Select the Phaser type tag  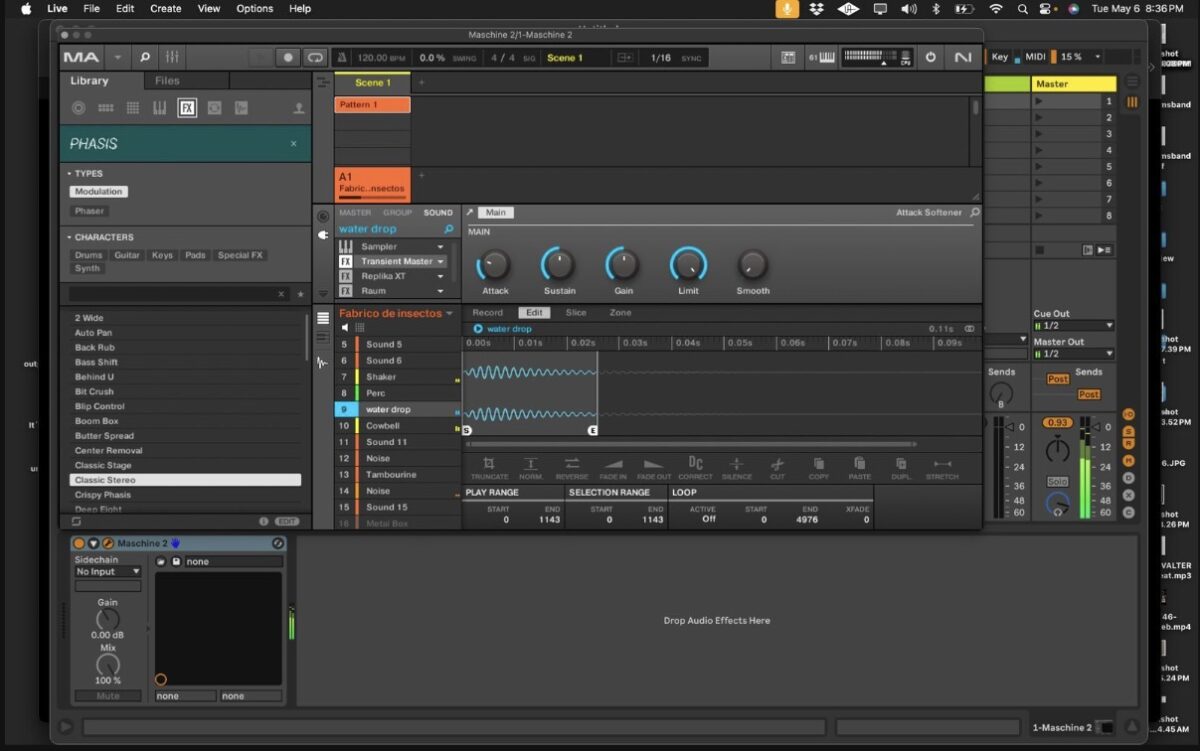tap(89, 211)
